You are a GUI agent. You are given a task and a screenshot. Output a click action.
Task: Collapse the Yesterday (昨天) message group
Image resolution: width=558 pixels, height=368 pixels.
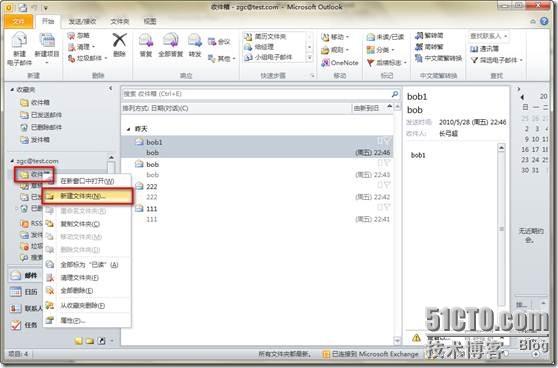click(129, 129)
